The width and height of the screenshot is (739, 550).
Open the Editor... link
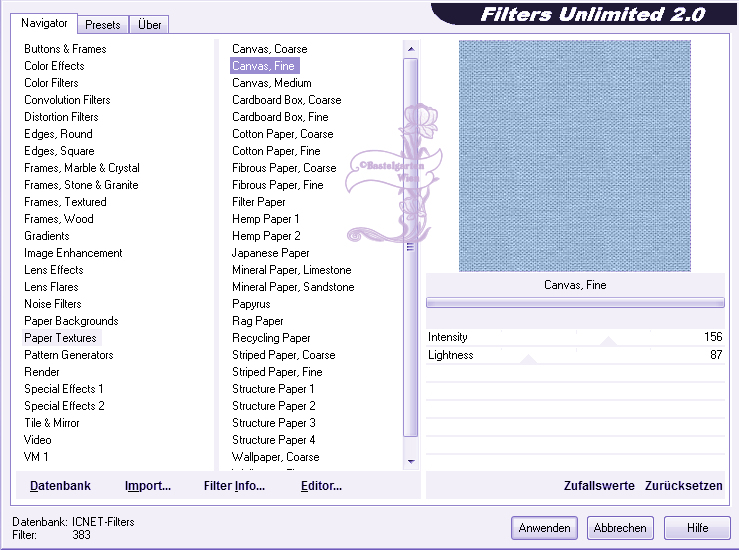tap(321, 486)
